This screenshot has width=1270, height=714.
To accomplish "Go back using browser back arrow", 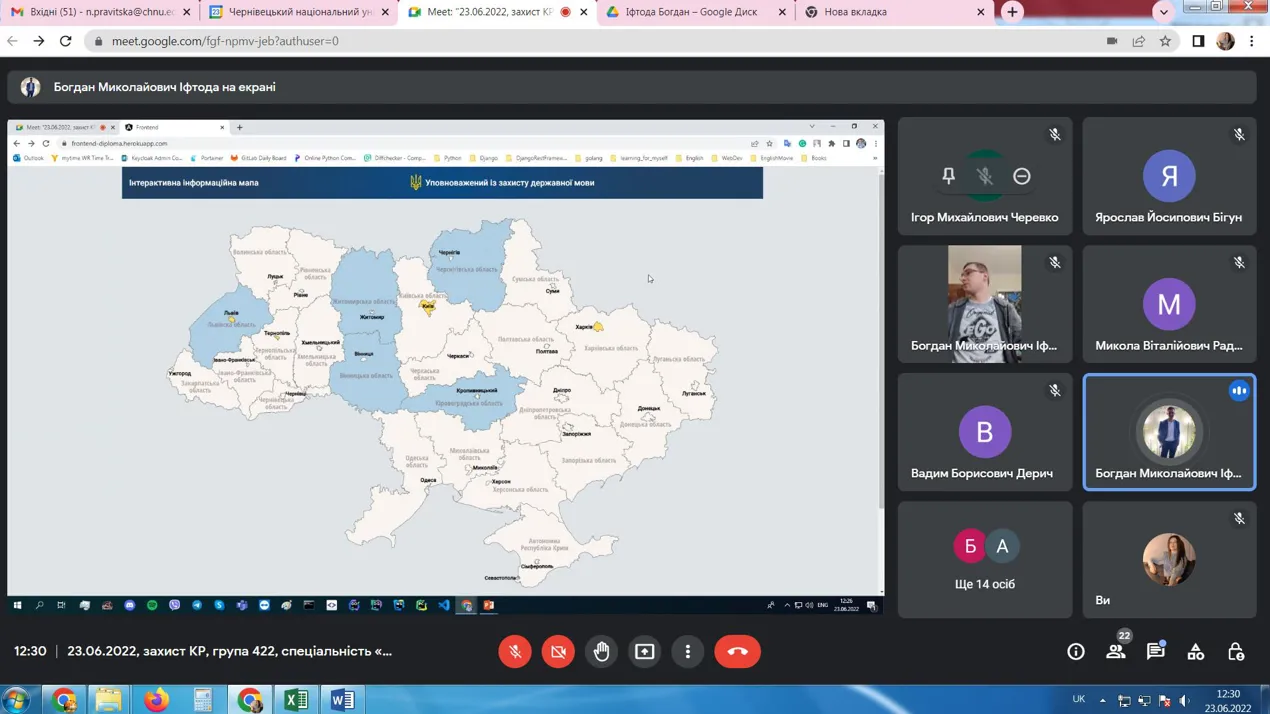I will [x=13, y=41].
